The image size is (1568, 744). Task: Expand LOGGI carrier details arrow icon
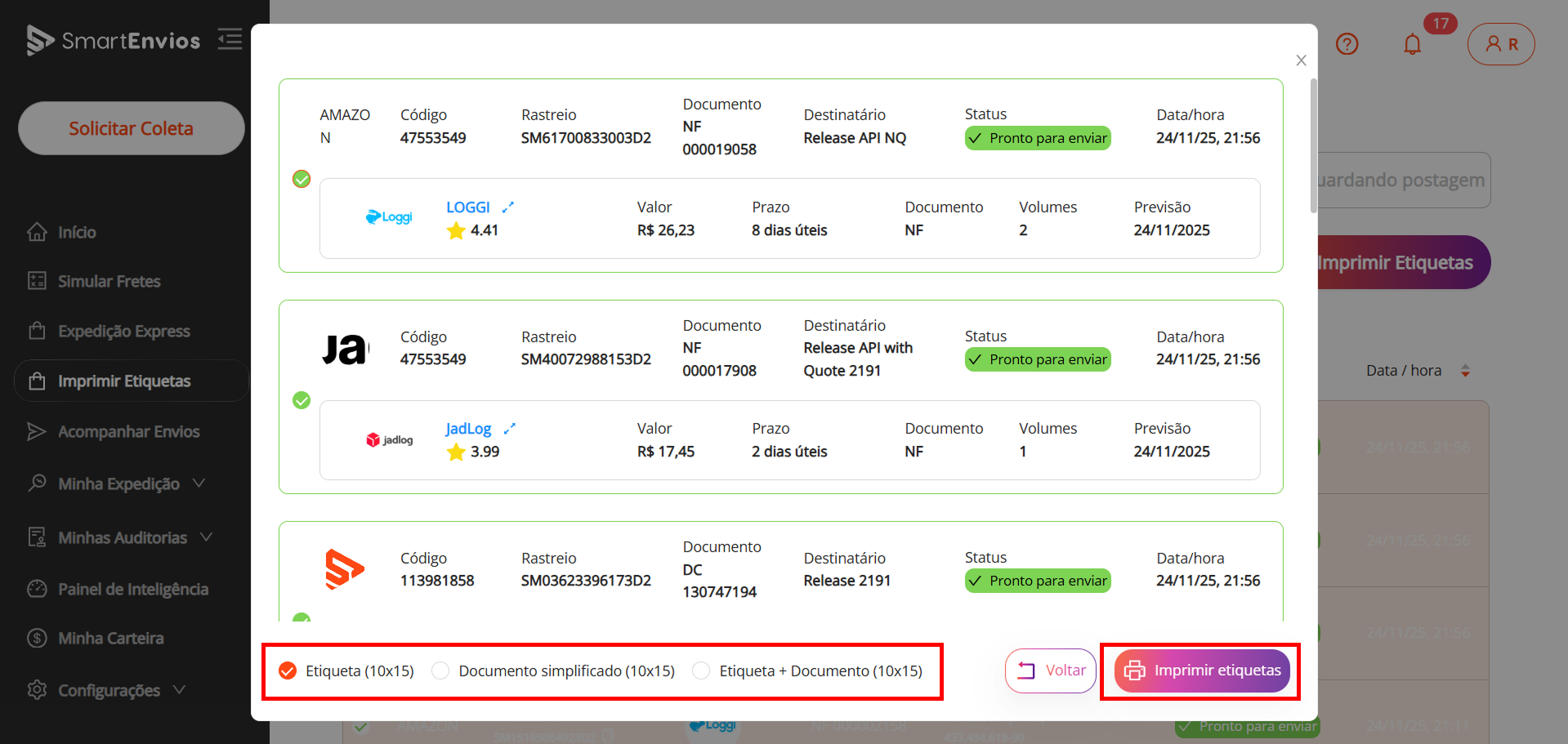[508, 207]
